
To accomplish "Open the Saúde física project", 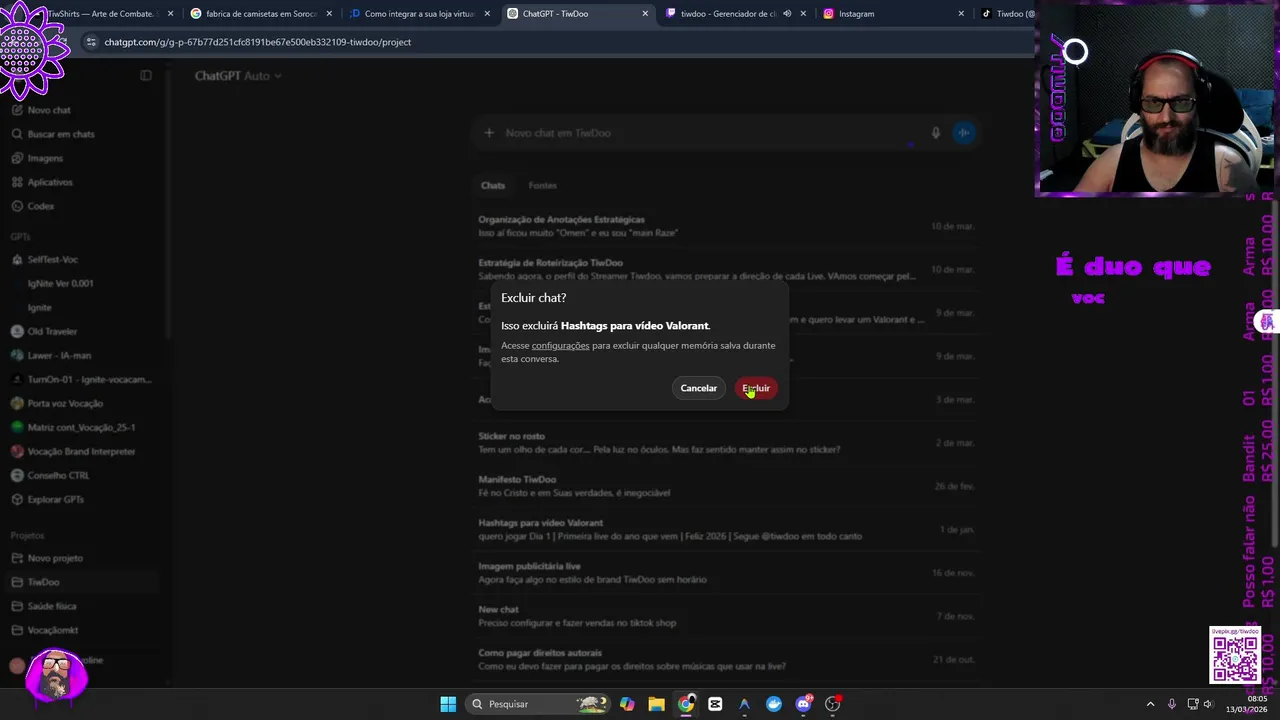I will [x=83, y=606].
